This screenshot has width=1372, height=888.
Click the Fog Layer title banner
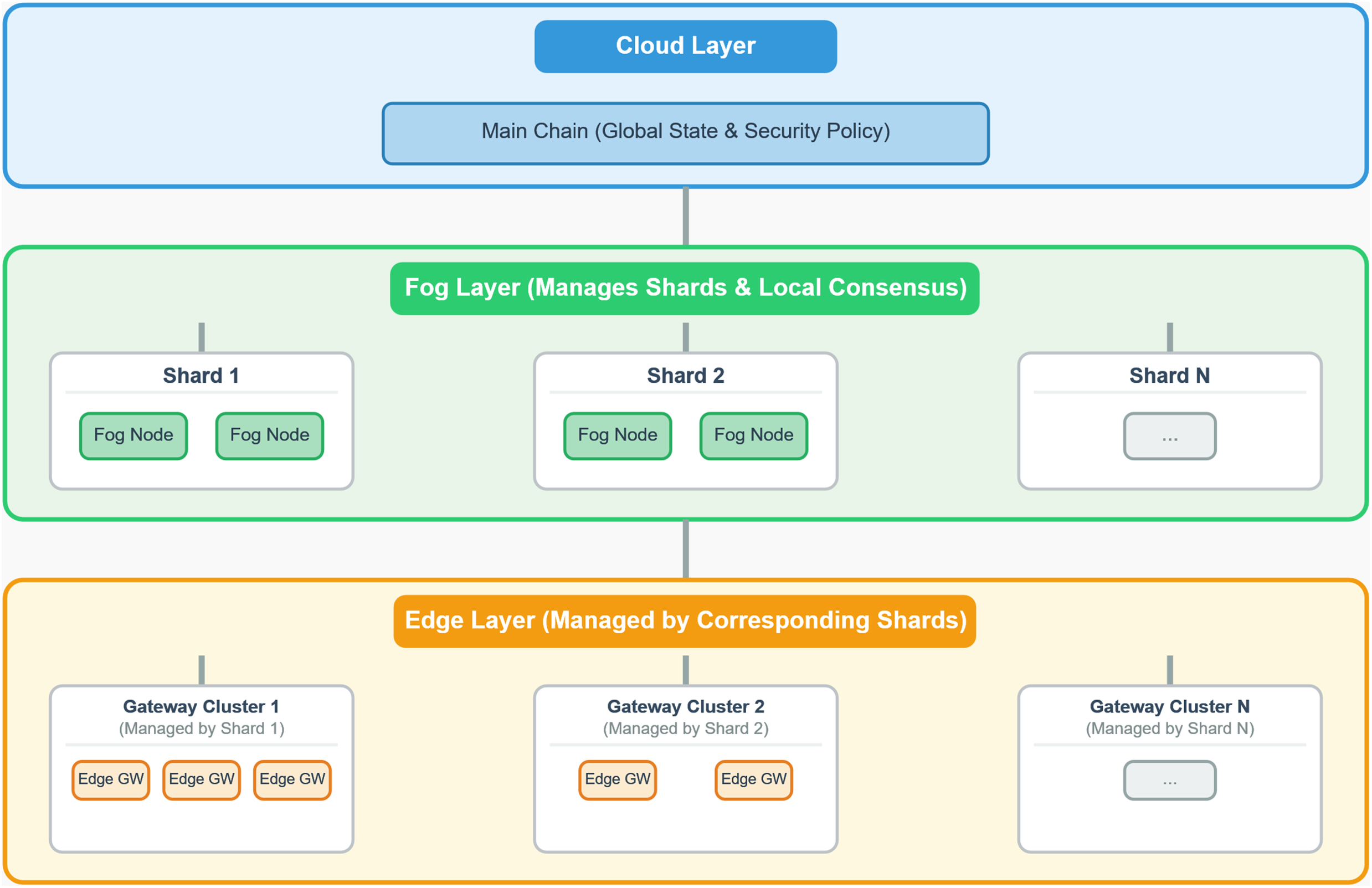pyautogui.click(x=684, y=288)
